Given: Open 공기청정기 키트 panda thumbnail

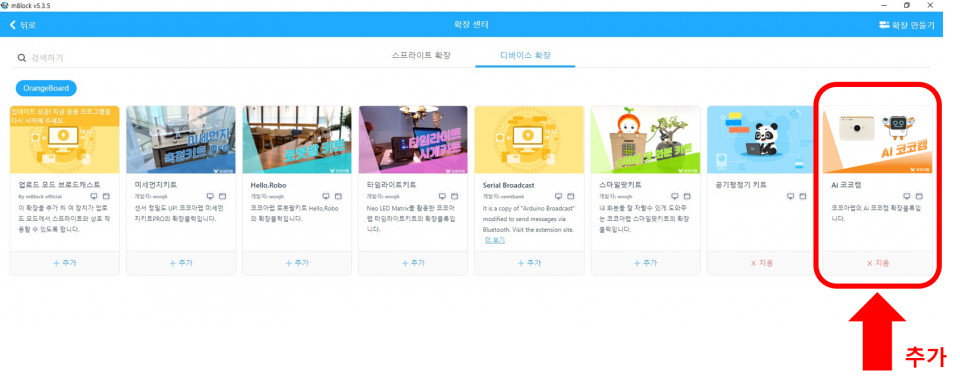Looking at the screenshot, I should (x=762, y=139).
